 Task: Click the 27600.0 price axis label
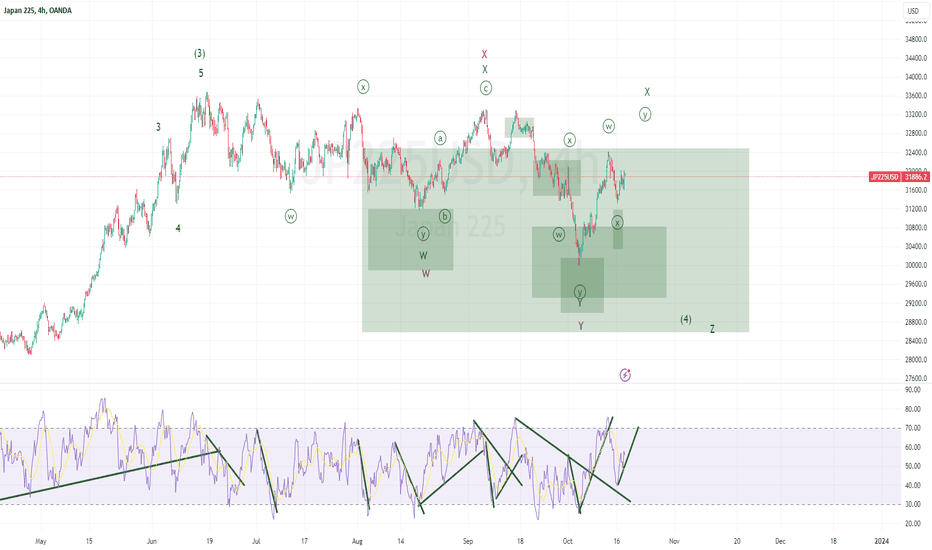coord(916,378)
